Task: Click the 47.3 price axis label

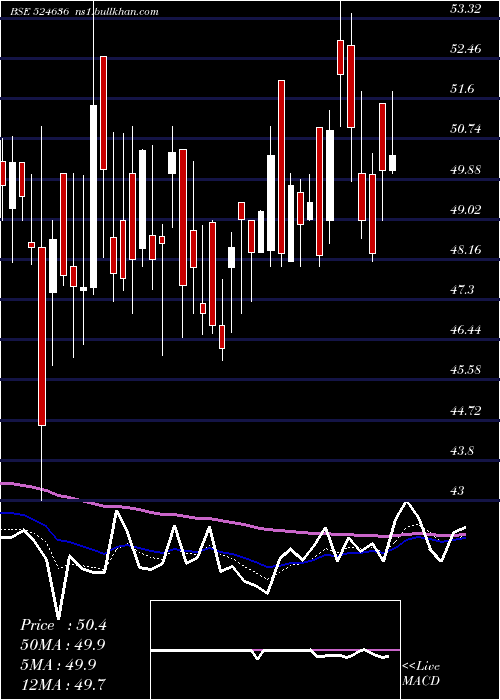Action: [462, 290]
